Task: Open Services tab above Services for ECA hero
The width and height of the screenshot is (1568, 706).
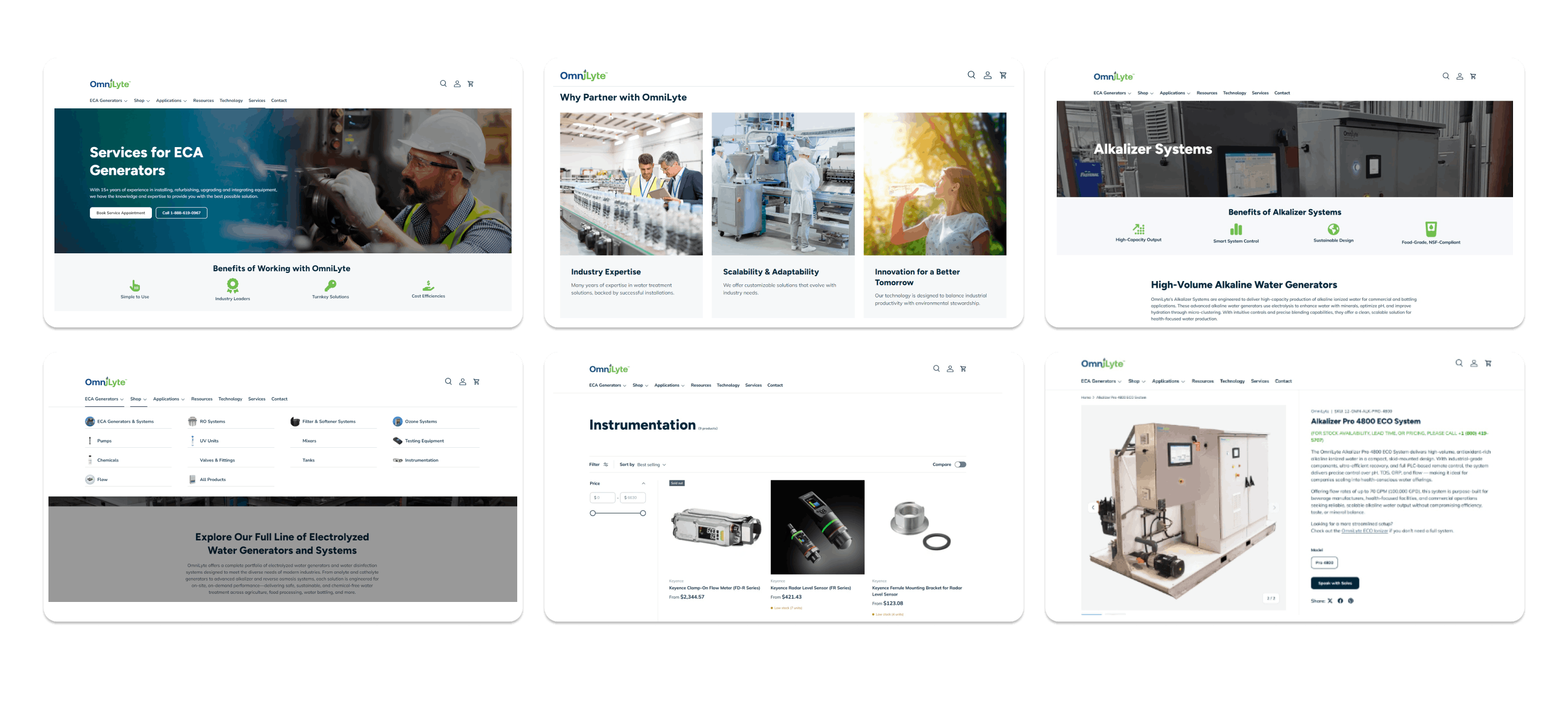Action: coord(257,101)
